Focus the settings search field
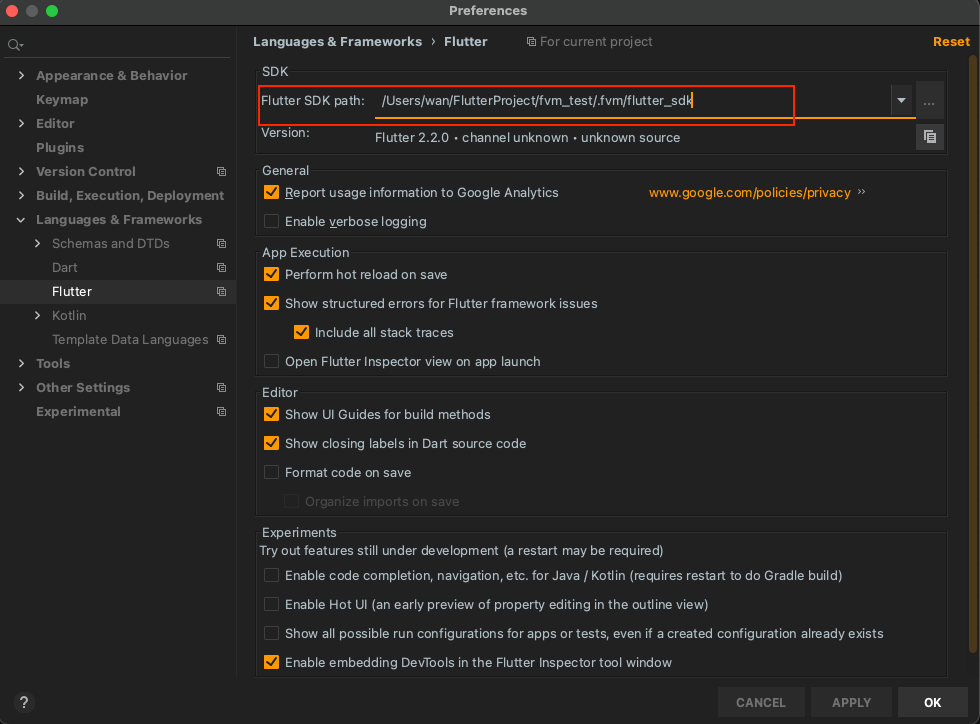 click(118, 45)
